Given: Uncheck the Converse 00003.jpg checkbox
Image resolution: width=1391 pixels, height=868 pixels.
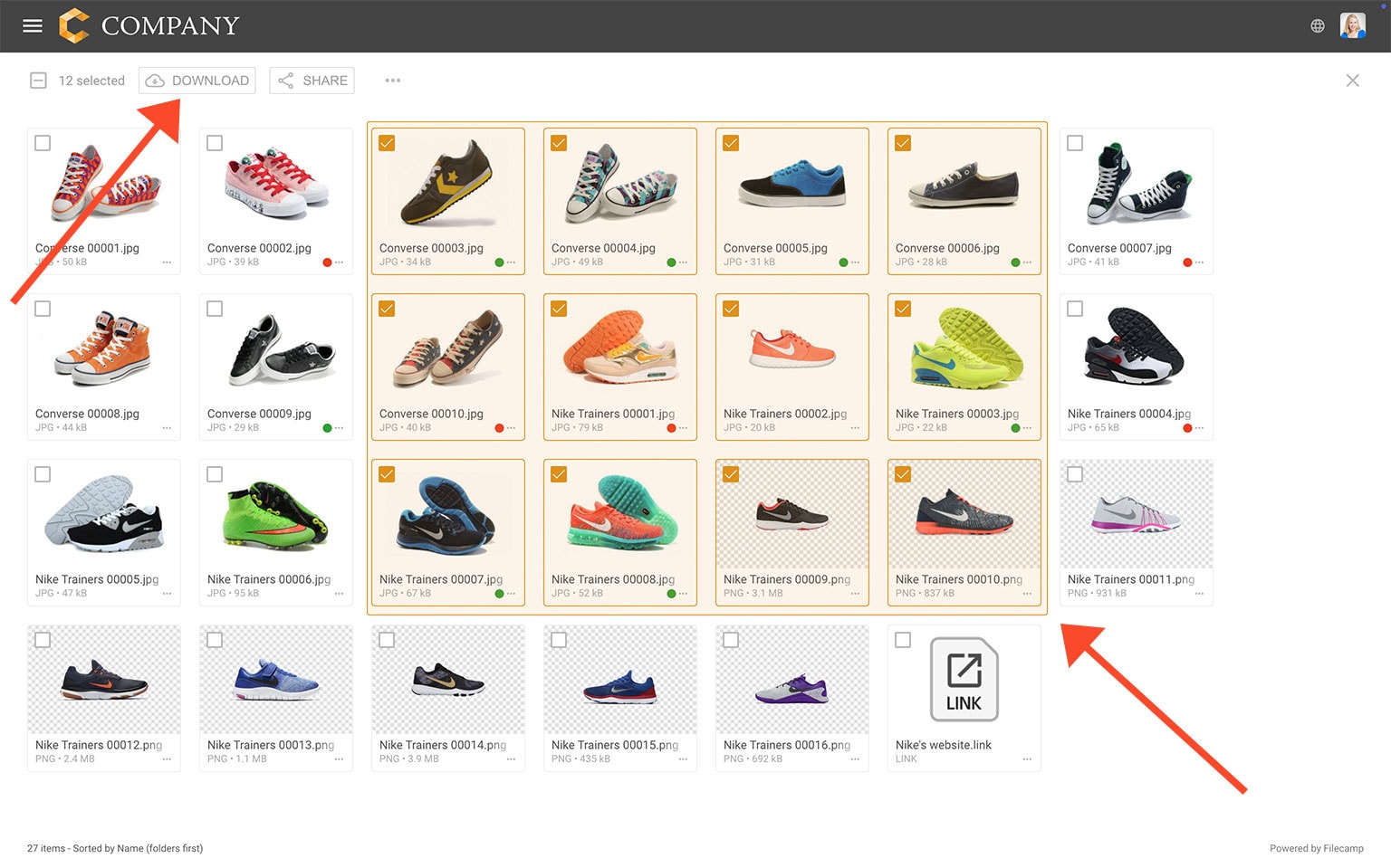Looking at the screenshot, I should (387, 143).
